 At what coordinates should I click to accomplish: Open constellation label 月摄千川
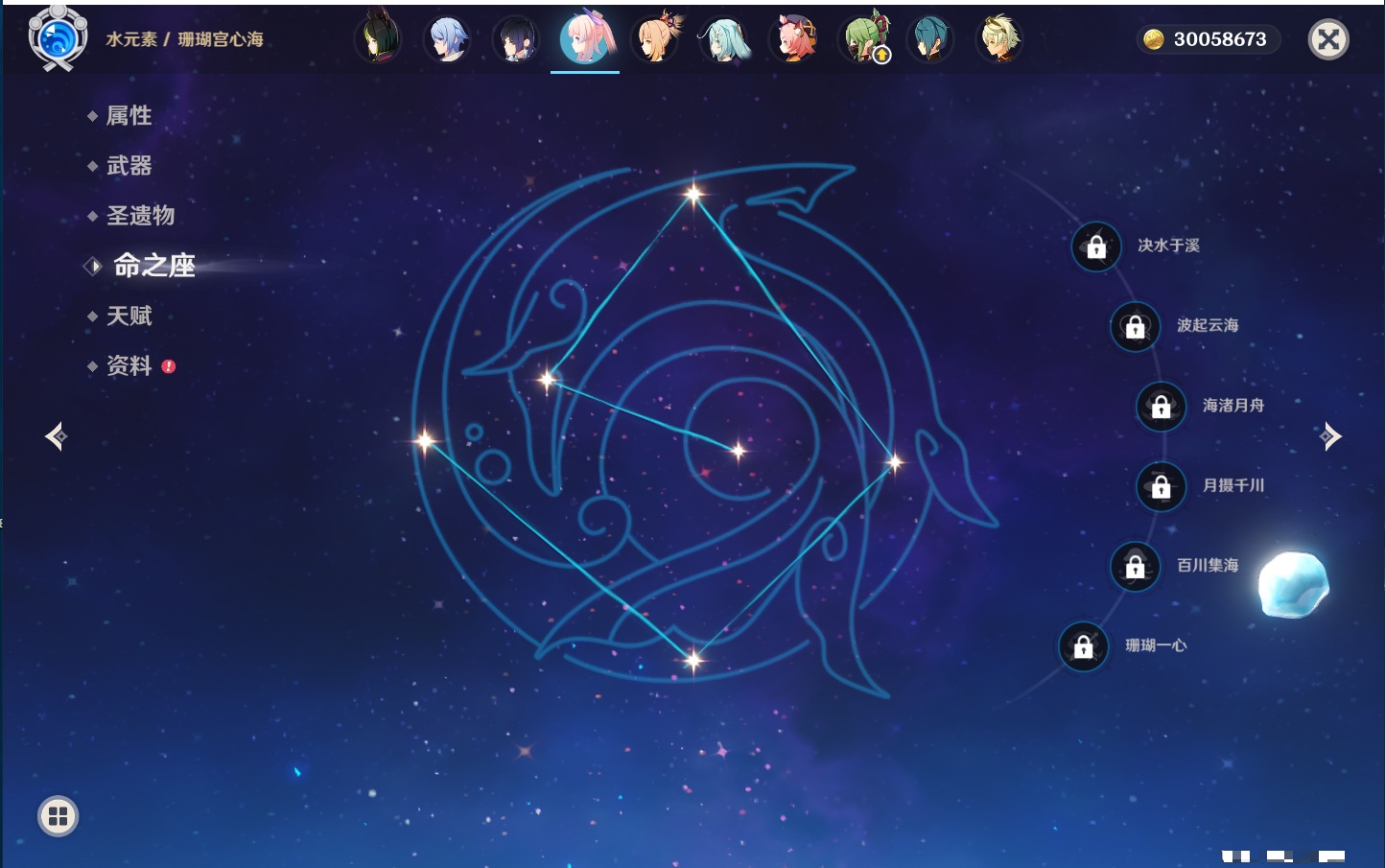point(1233,485)
